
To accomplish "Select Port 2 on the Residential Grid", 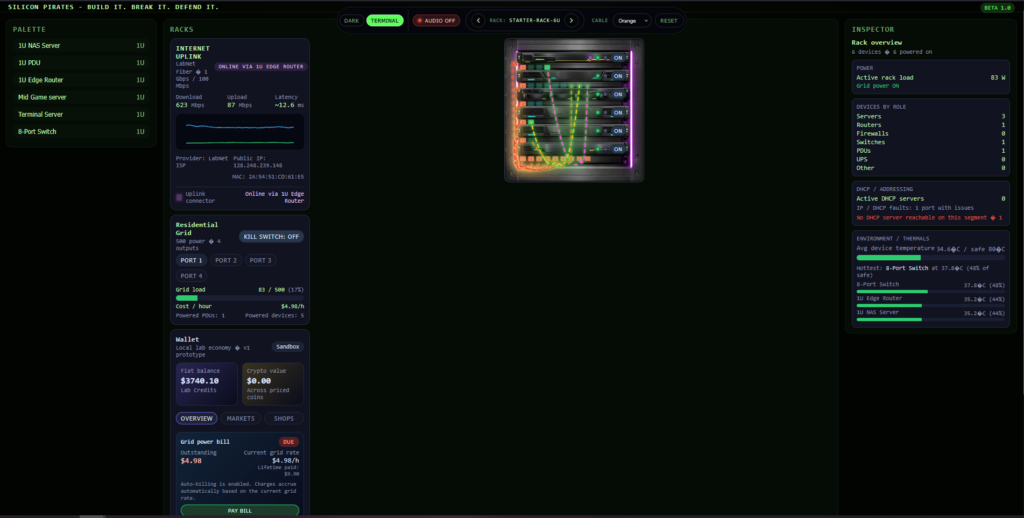I will coord(226,260).
